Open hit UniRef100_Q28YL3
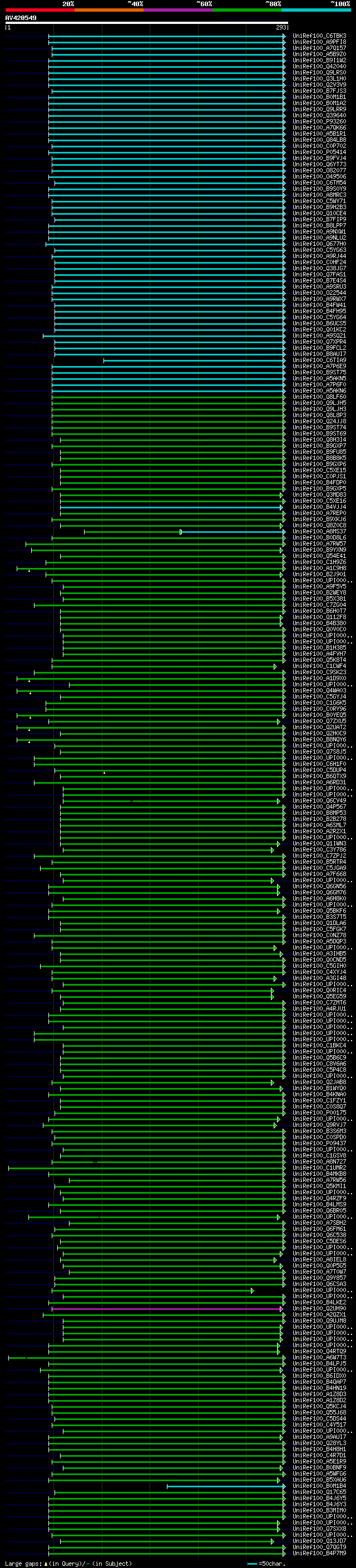 (x=319, y=1443)
